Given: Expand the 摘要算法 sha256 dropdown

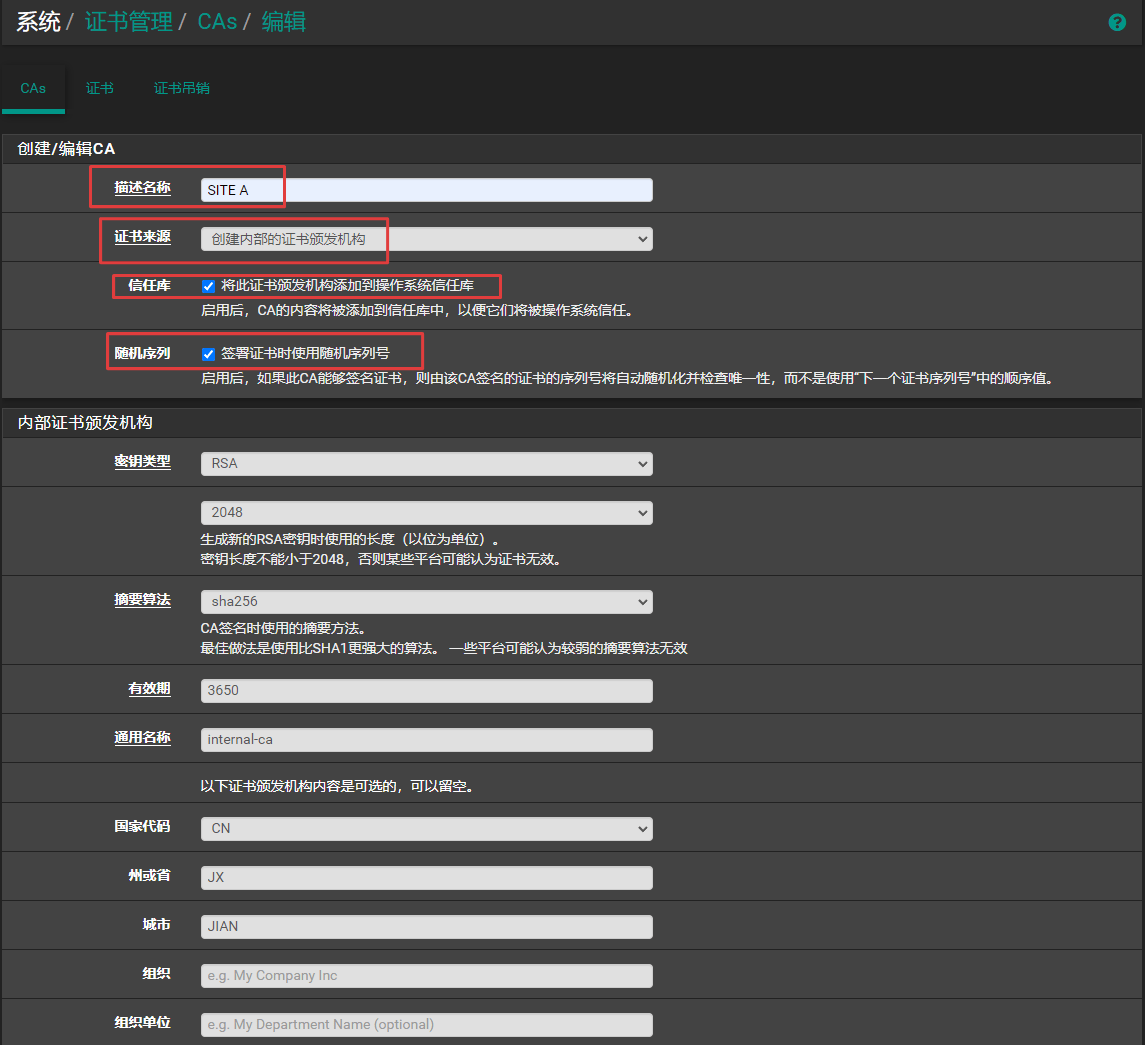Looking at the screenshot, I should (426, 602).
